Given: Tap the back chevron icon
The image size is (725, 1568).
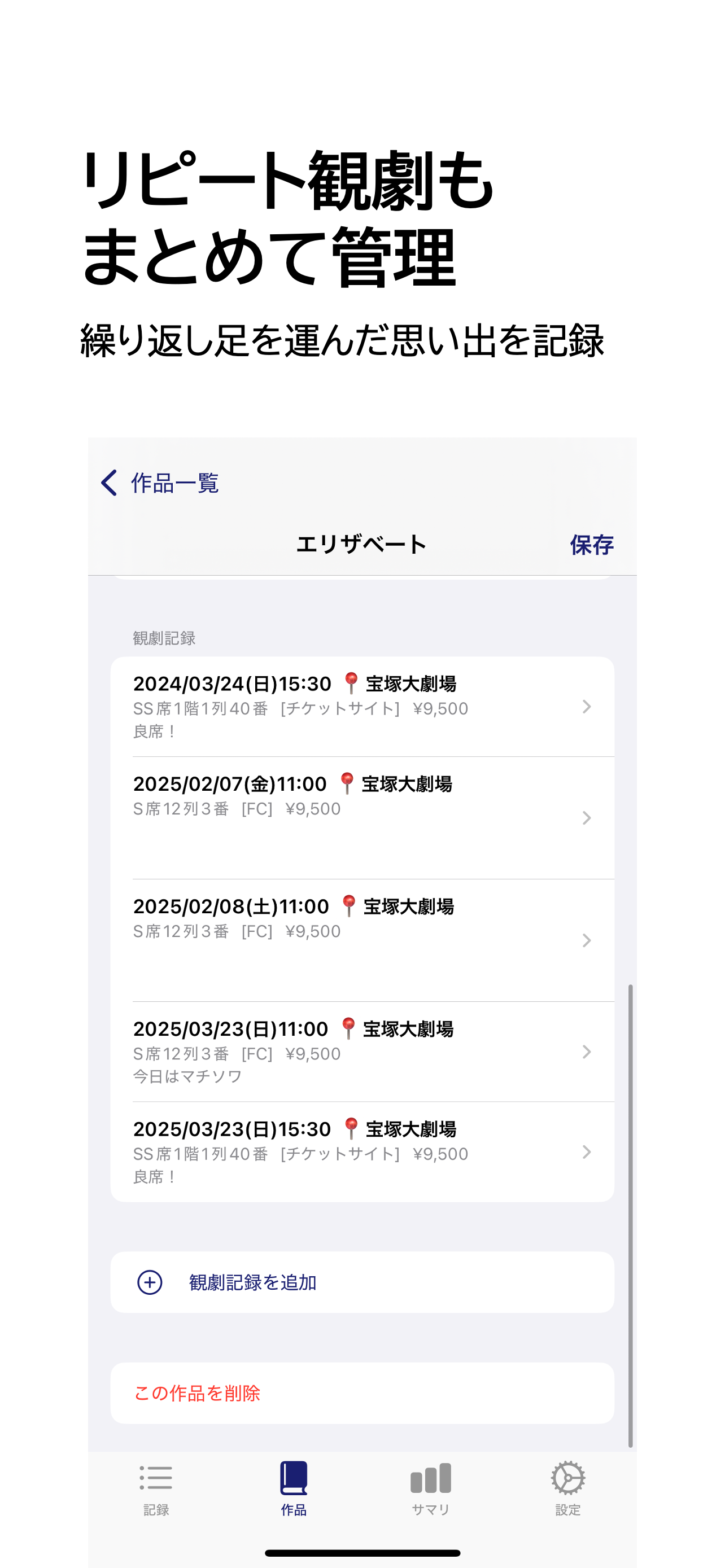Looking at the screenshot, I should click(x=109, y=483).
